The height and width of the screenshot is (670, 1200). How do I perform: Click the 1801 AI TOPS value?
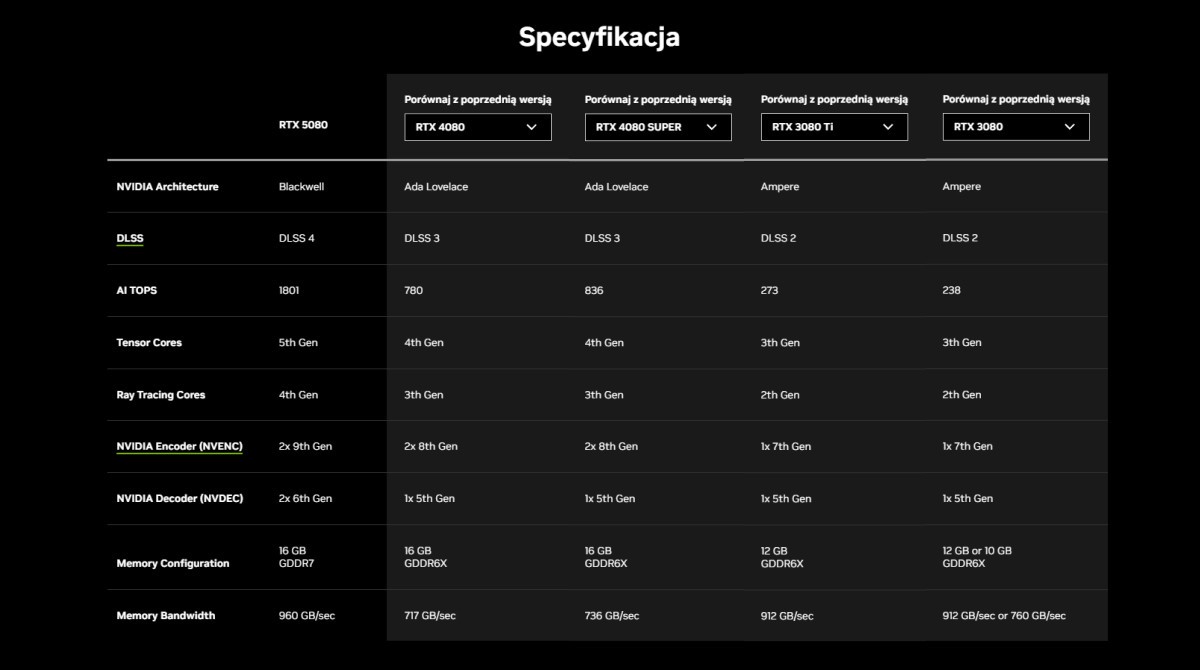click(289, 290)
